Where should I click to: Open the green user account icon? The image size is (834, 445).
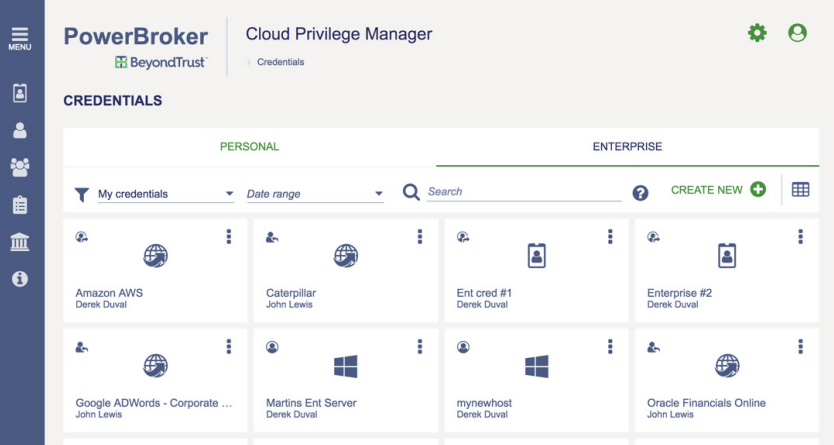pos(797,33)
